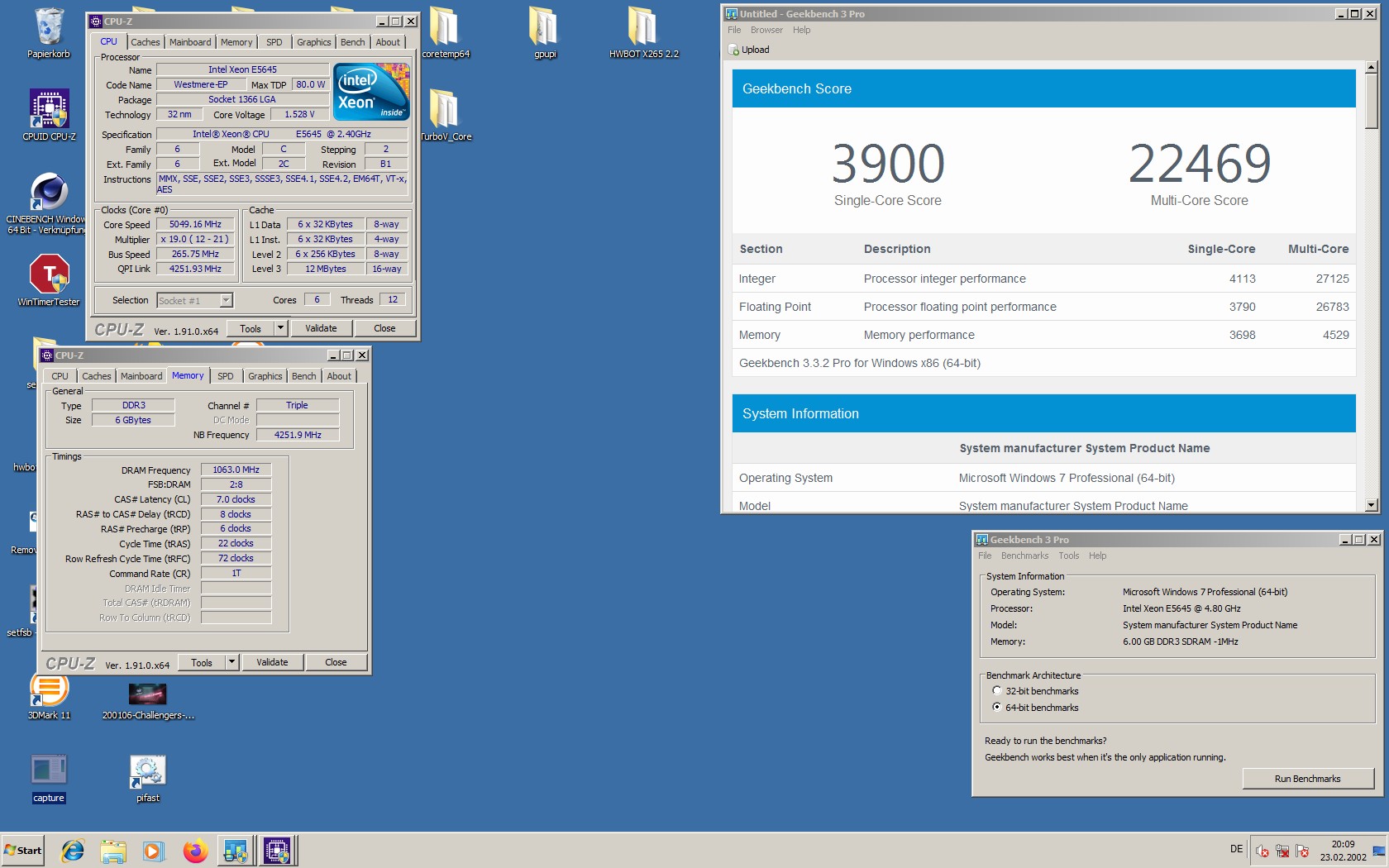
Task: Open the 200106-Challengers desktop file
Action: pyautogui.click(x=148, y=701)
